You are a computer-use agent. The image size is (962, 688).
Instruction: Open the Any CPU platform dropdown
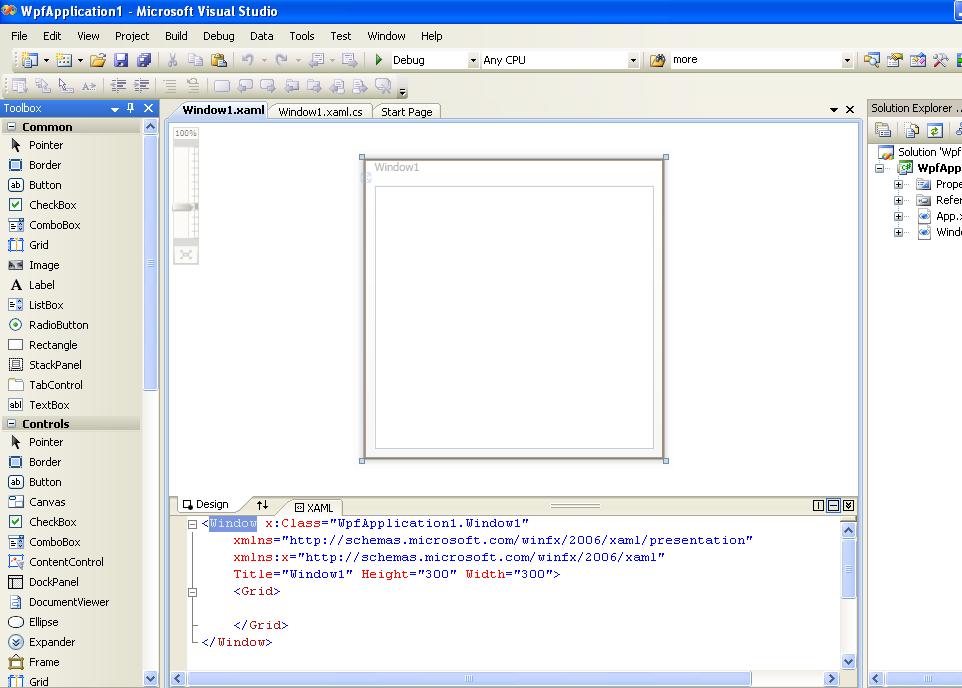(x=634, y=59)
